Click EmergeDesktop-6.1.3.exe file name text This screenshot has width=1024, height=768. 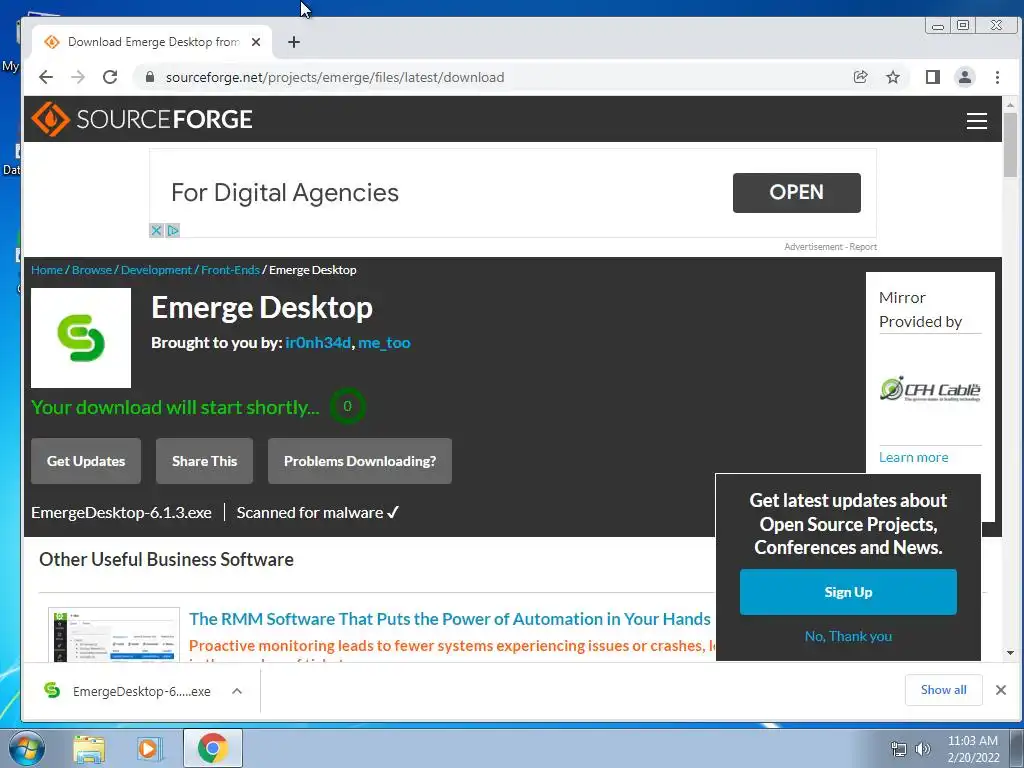(121, 513)
